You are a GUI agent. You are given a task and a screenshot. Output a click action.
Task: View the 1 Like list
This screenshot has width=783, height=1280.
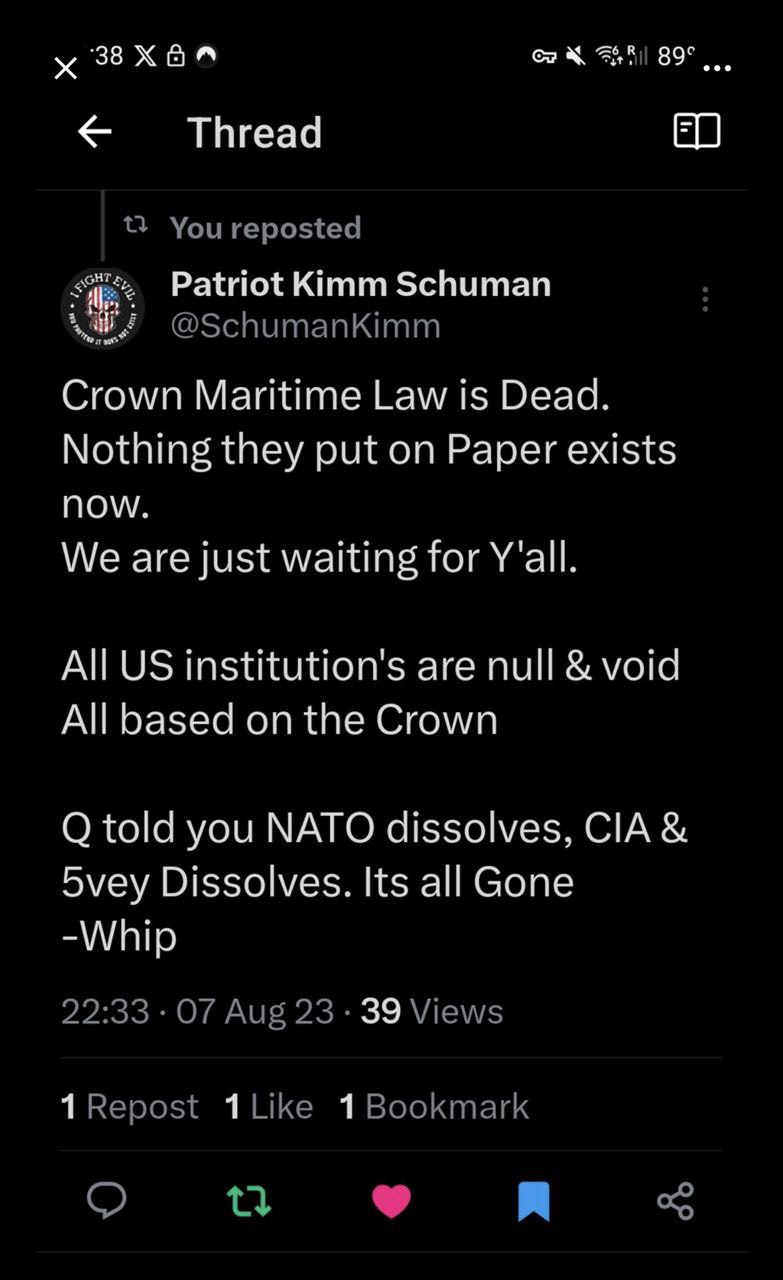269,1106
